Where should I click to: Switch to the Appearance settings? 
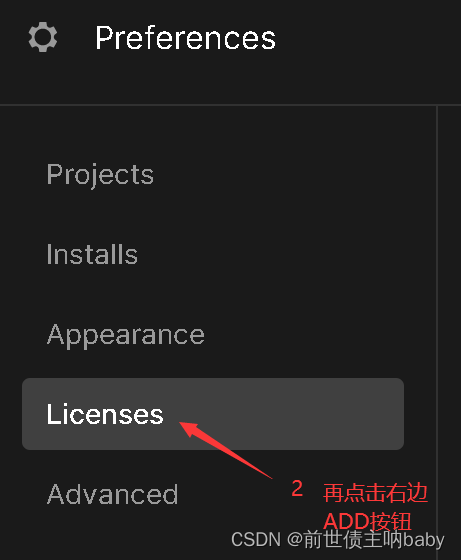(126, 335)
